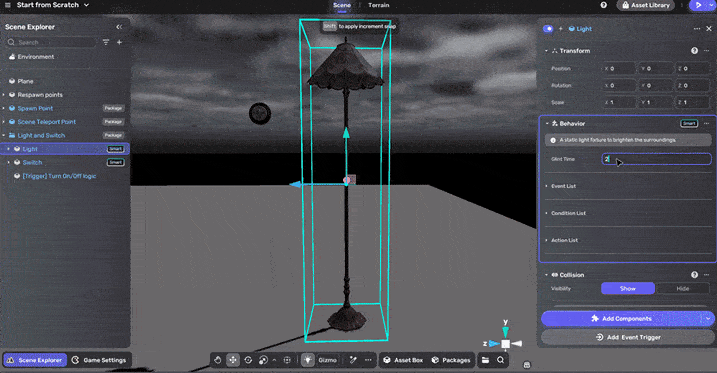Select the Switch object row

[x=65, y=162]
